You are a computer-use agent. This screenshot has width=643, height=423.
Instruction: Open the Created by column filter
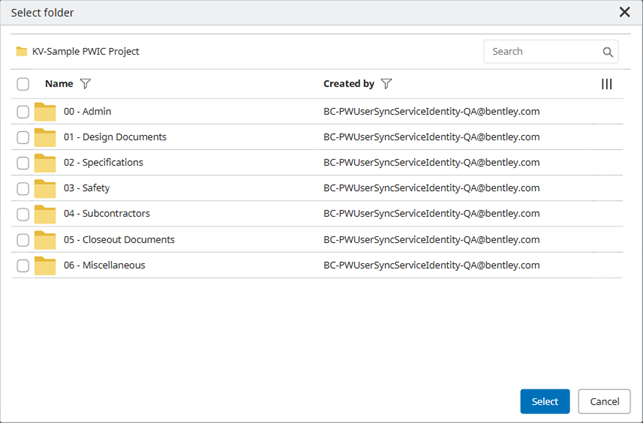(x=387, y=84)
